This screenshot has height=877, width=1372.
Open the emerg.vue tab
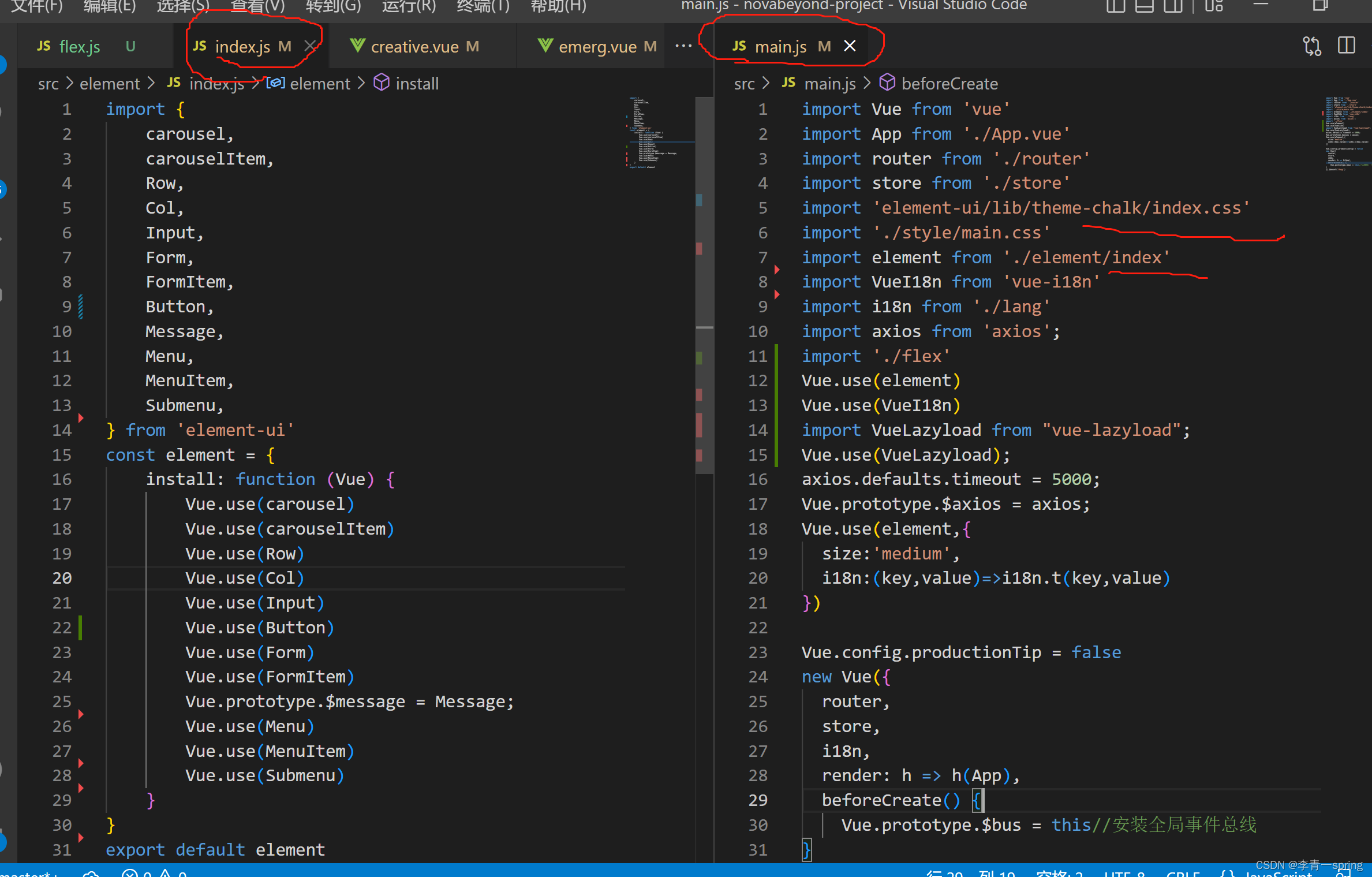pyautogui.click(x=597, y=47)
